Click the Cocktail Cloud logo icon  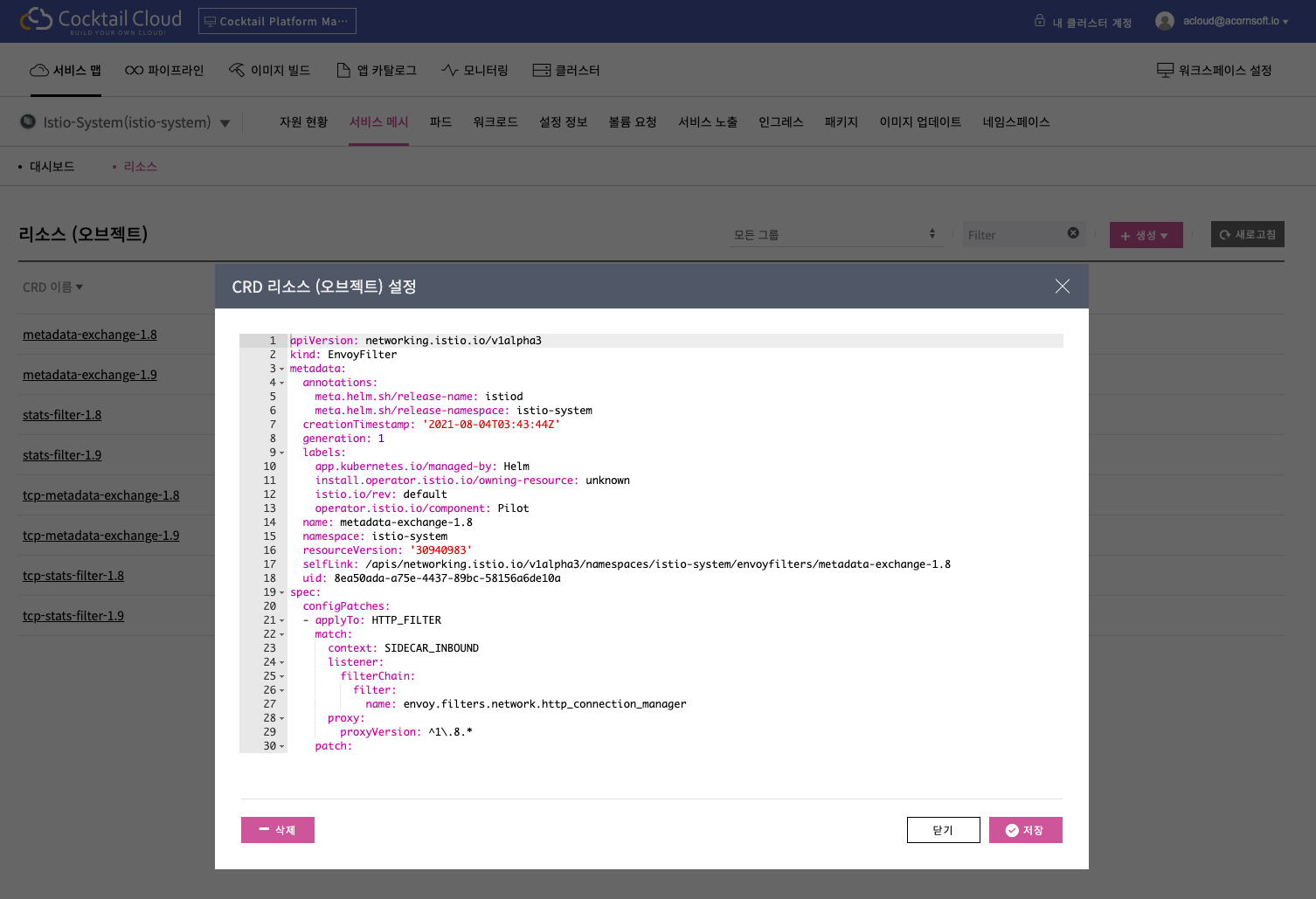(x=37, y=19)
